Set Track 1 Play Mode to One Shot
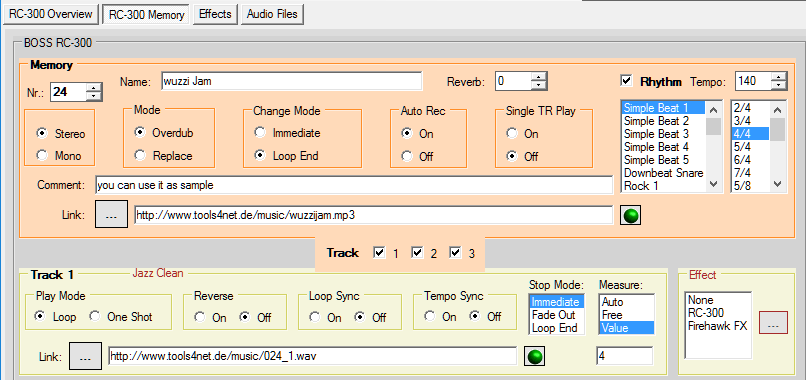The height and width of the screenshot is (380, 806). [95, 317]
